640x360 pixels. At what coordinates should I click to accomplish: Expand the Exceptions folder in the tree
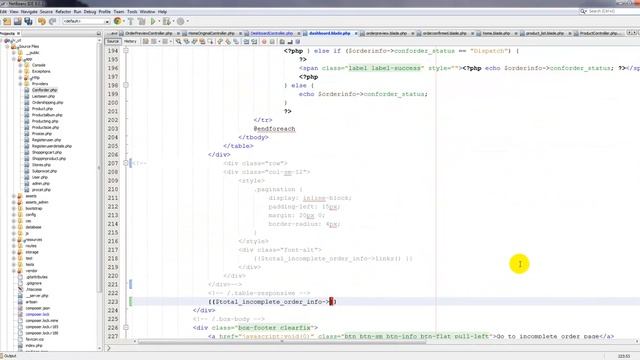coord(20,71)
